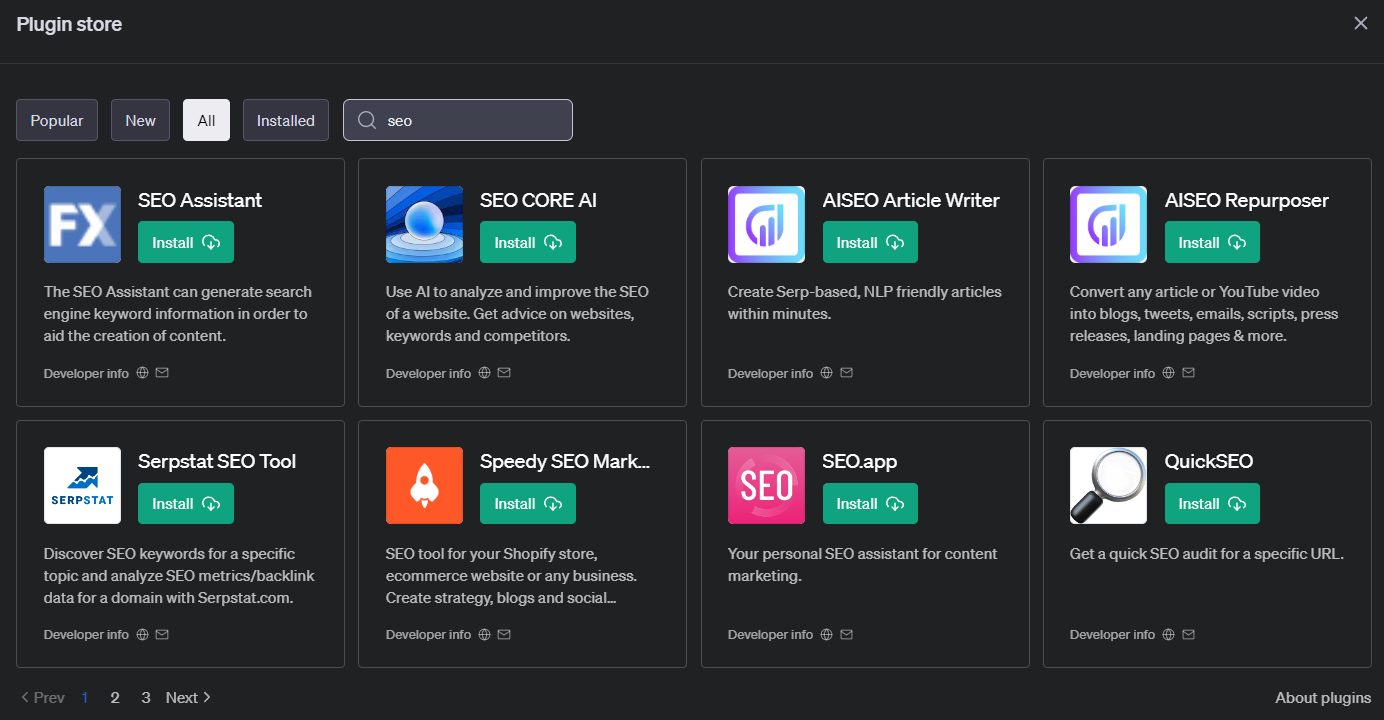Image resolution: width=1384 pixels, height=720 pixels.
Task: Open the AISEO Repurposer developer website globe icon
Action: pos(1169,373)
